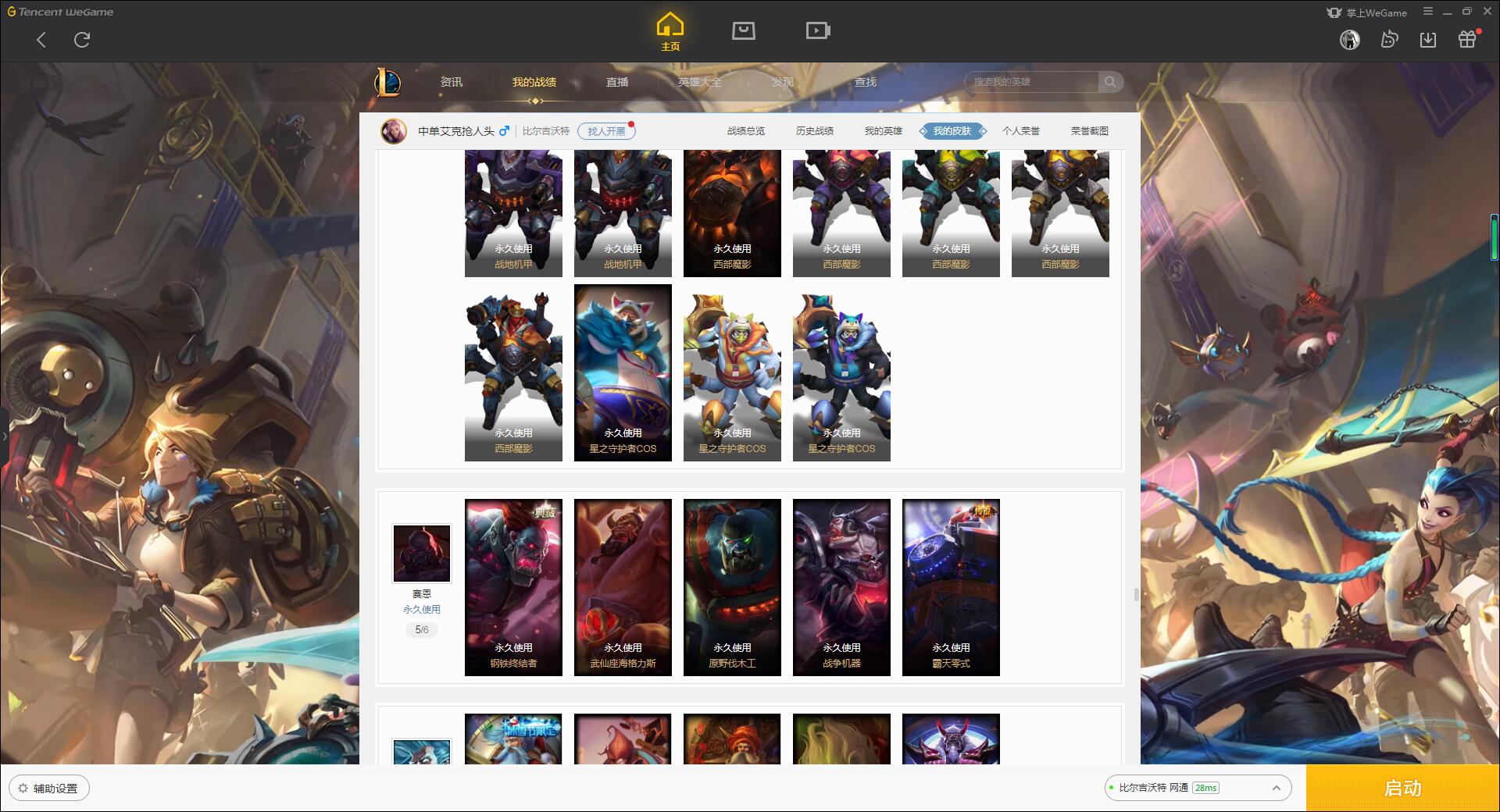Open the single blue 西部魔影 skin in second row
The image size is (1500, 812).
tap(513, 372)
